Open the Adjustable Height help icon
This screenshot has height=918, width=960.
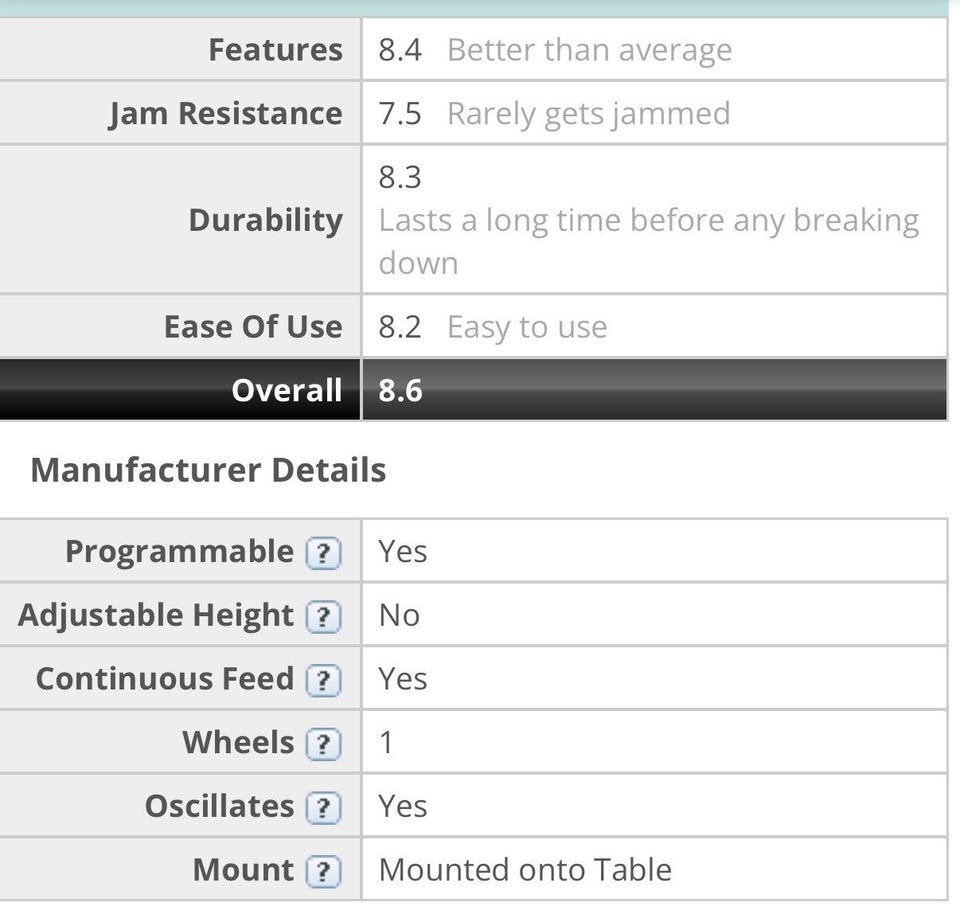point(323,617)
